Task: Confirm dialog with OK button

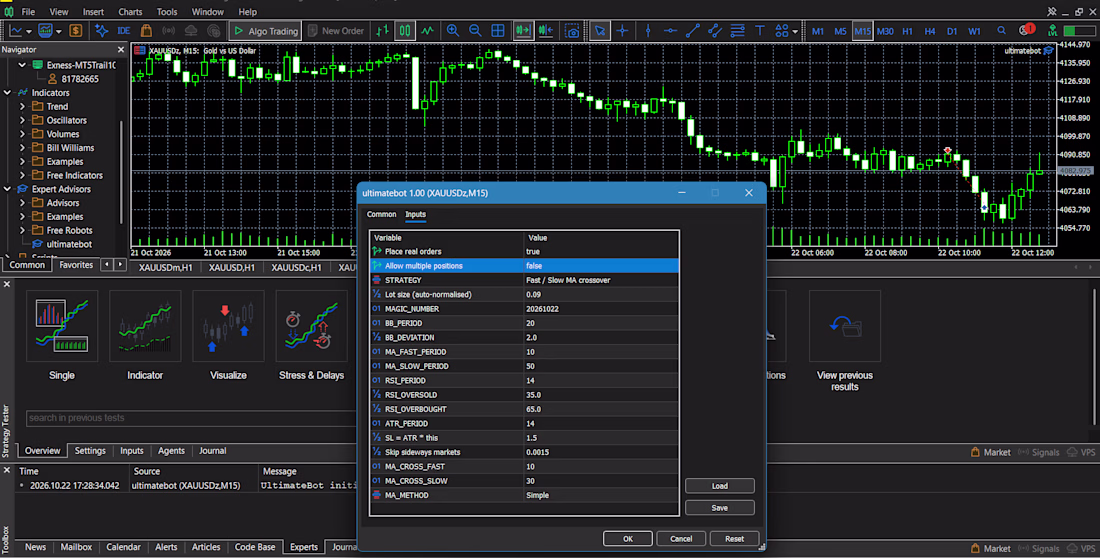Action: tap(628, 538)
